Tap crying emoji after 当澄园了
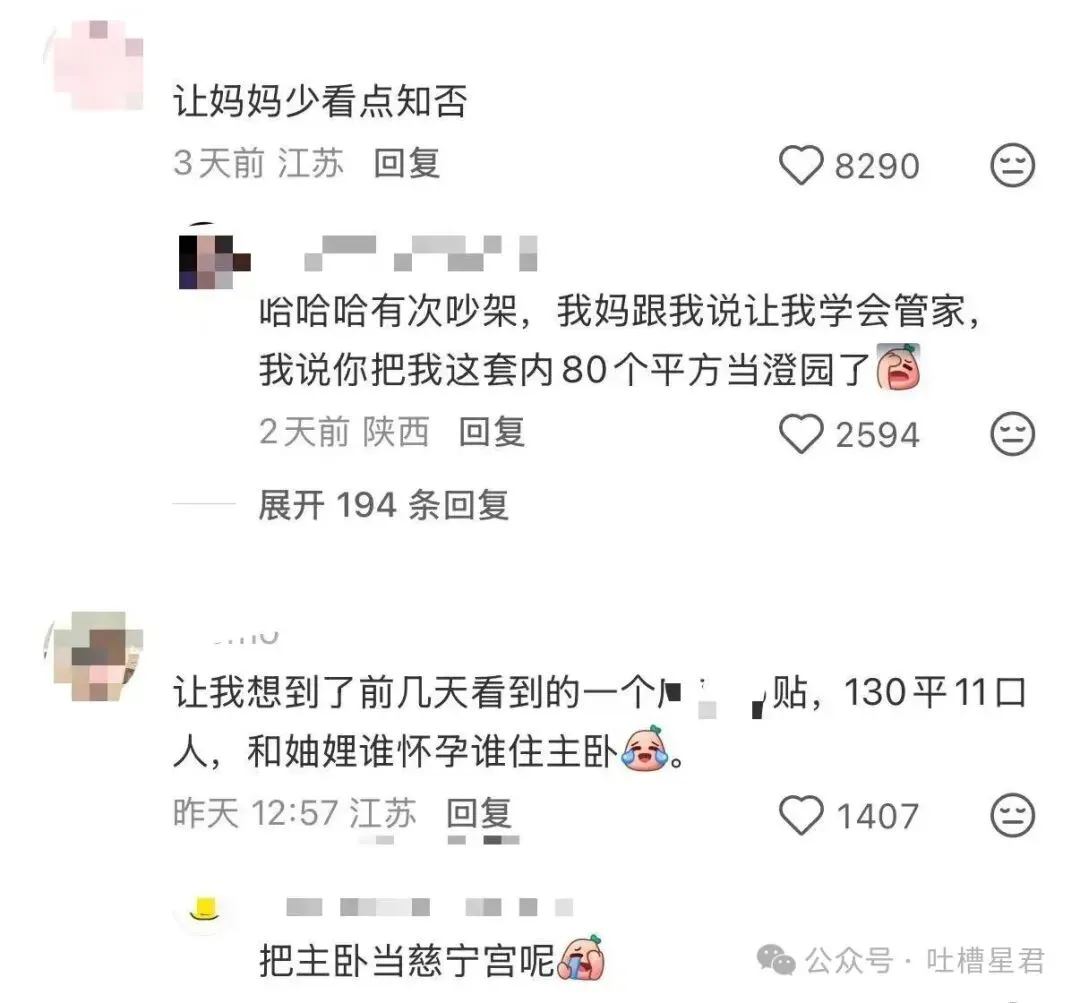 click(x=898, y=368)
